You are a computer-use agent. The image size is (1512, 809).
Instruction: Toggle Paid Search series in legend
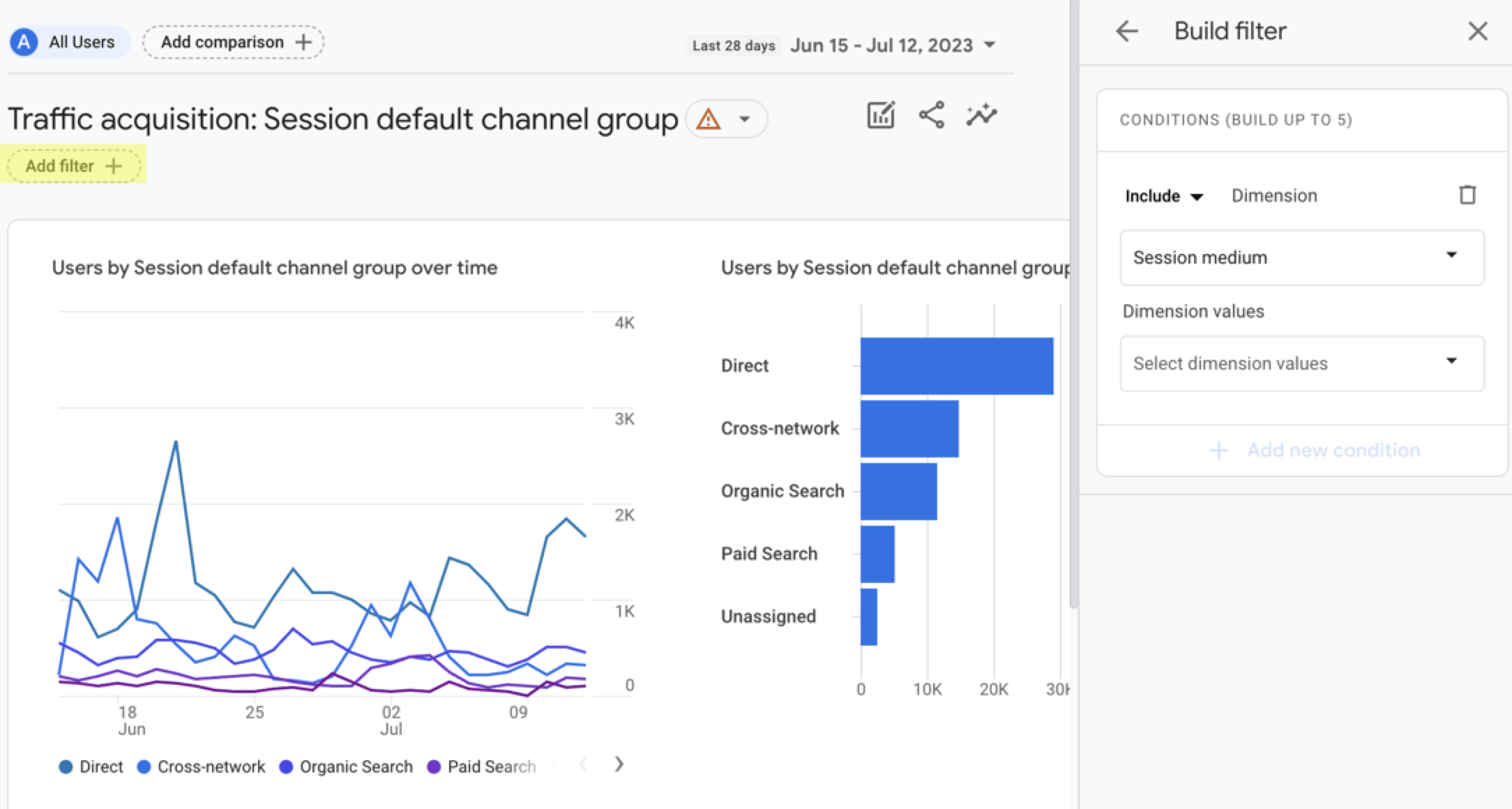pyautogui.click(x=481, y=766)
